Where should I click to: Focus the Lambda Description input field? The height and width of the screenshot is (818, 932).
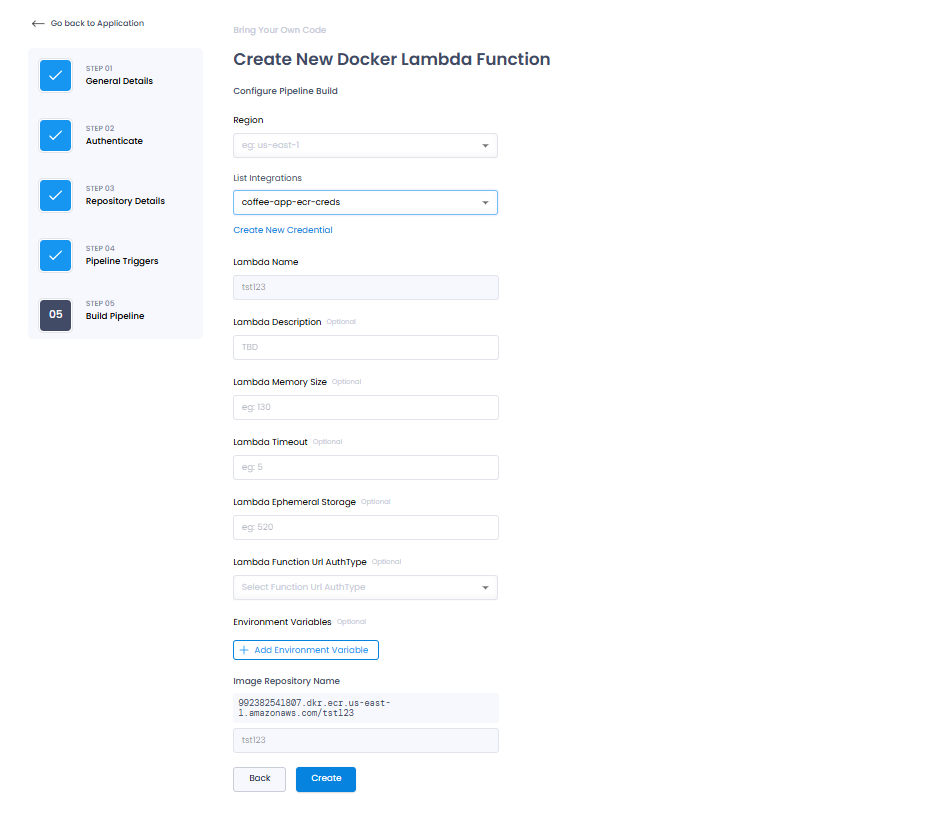366,347
